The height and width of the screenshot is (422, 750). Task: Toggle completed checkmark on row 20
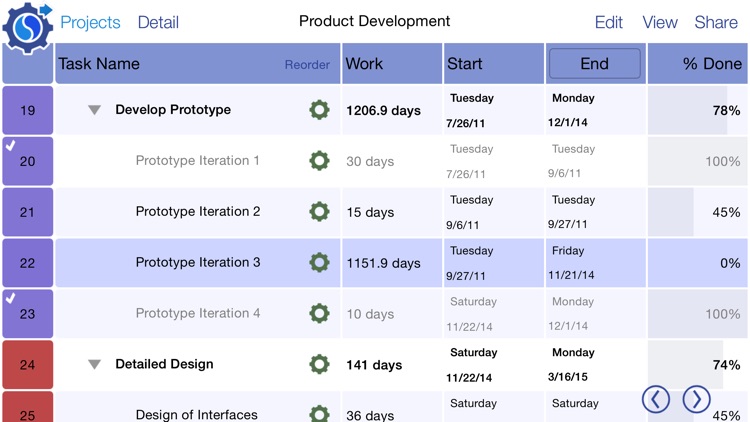click(11, 145)
